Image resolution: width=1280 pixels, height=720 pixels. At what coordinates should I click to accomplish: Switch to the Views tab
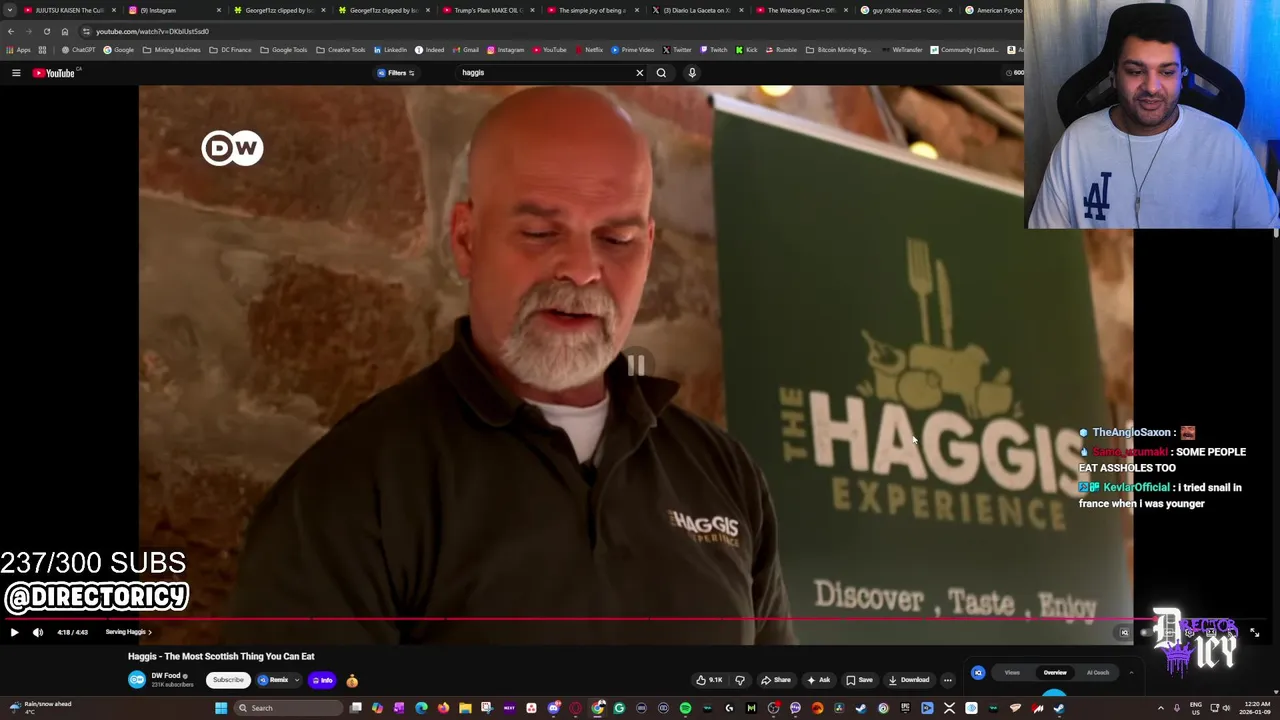(x=1012, y=673)
